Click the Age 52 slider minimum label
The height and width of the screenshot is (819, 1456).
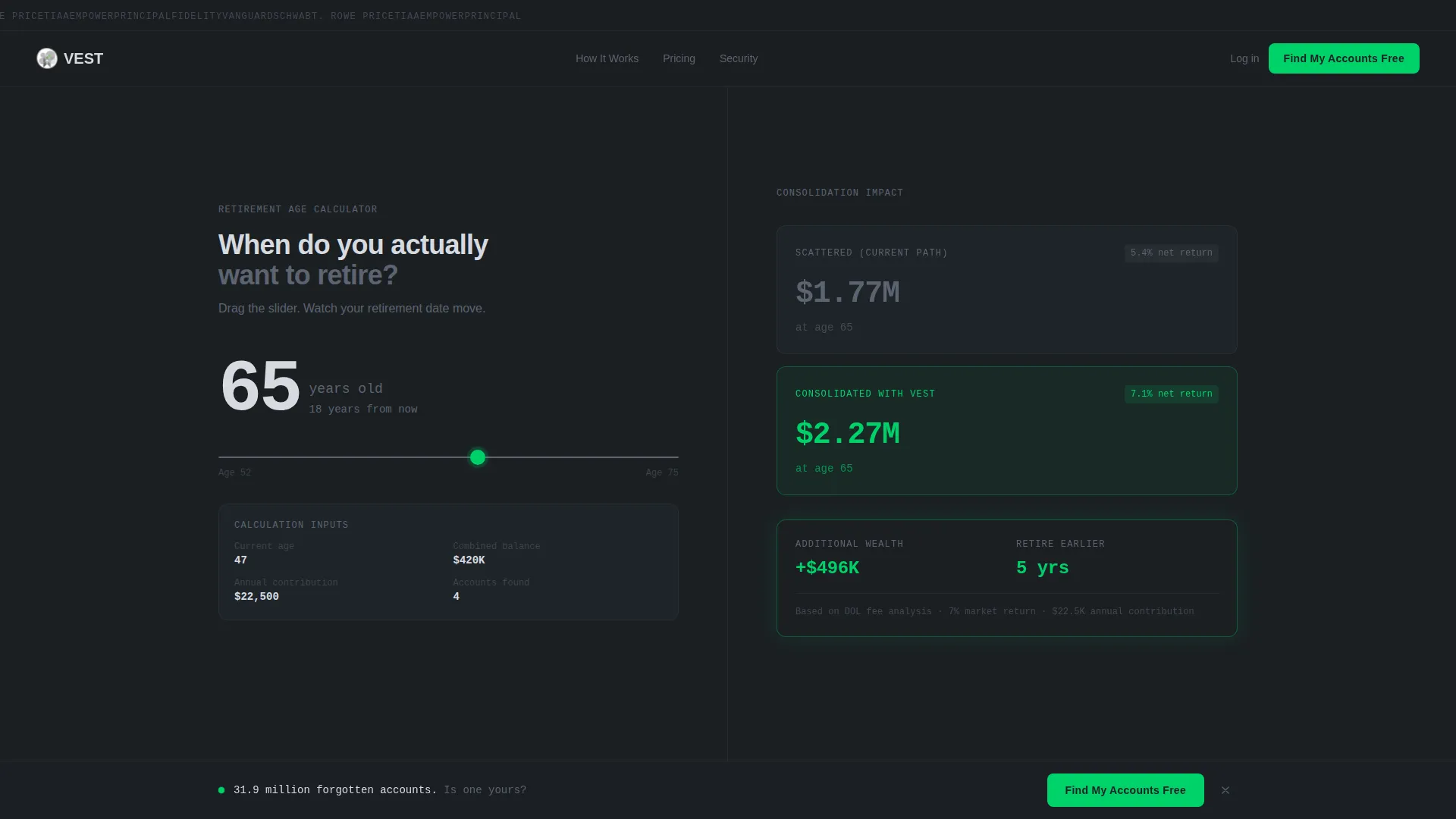(234, 473)
